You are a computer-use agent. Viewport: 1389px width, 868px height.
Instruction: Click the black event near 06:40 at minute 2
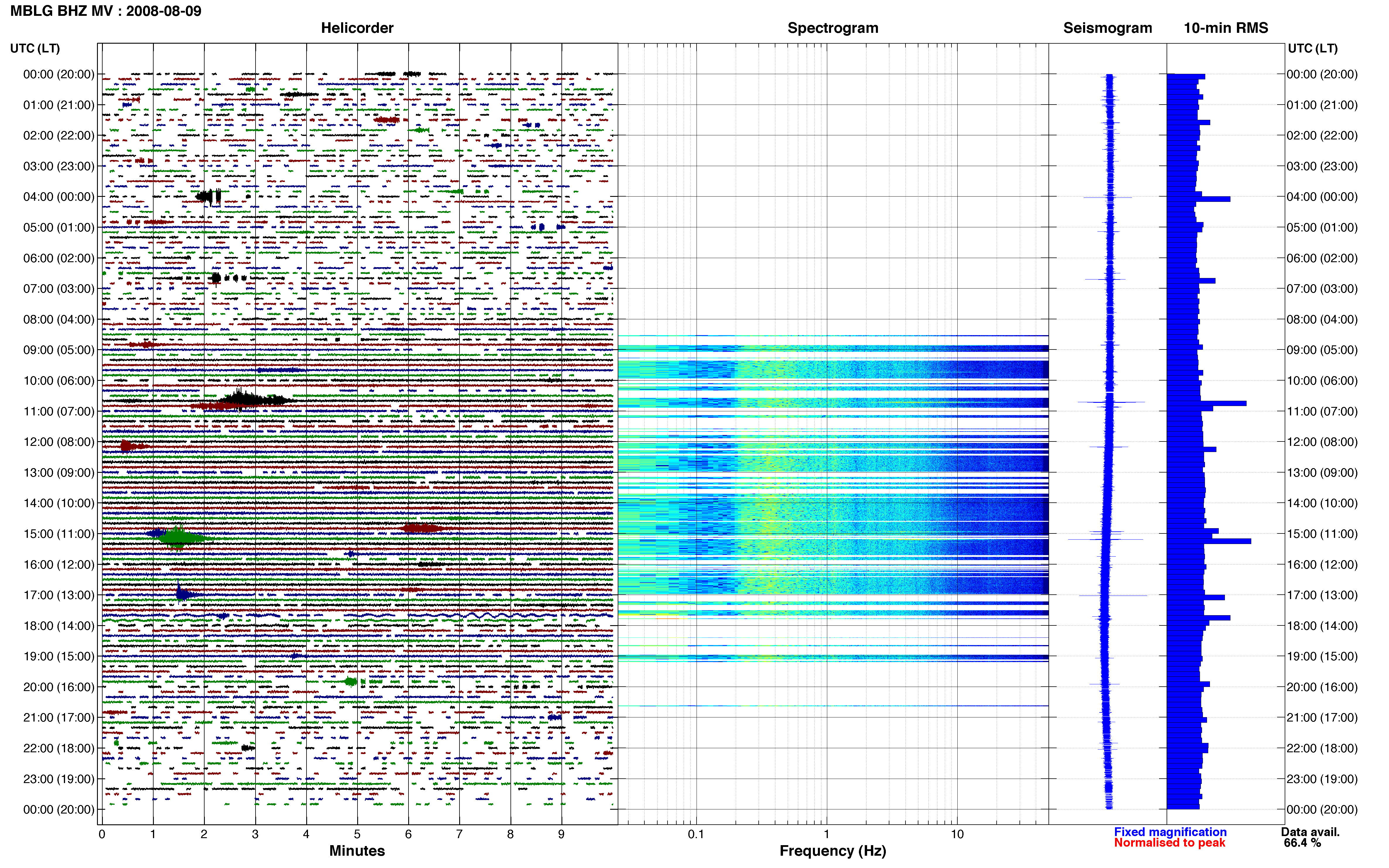click(x=216, y=278)
